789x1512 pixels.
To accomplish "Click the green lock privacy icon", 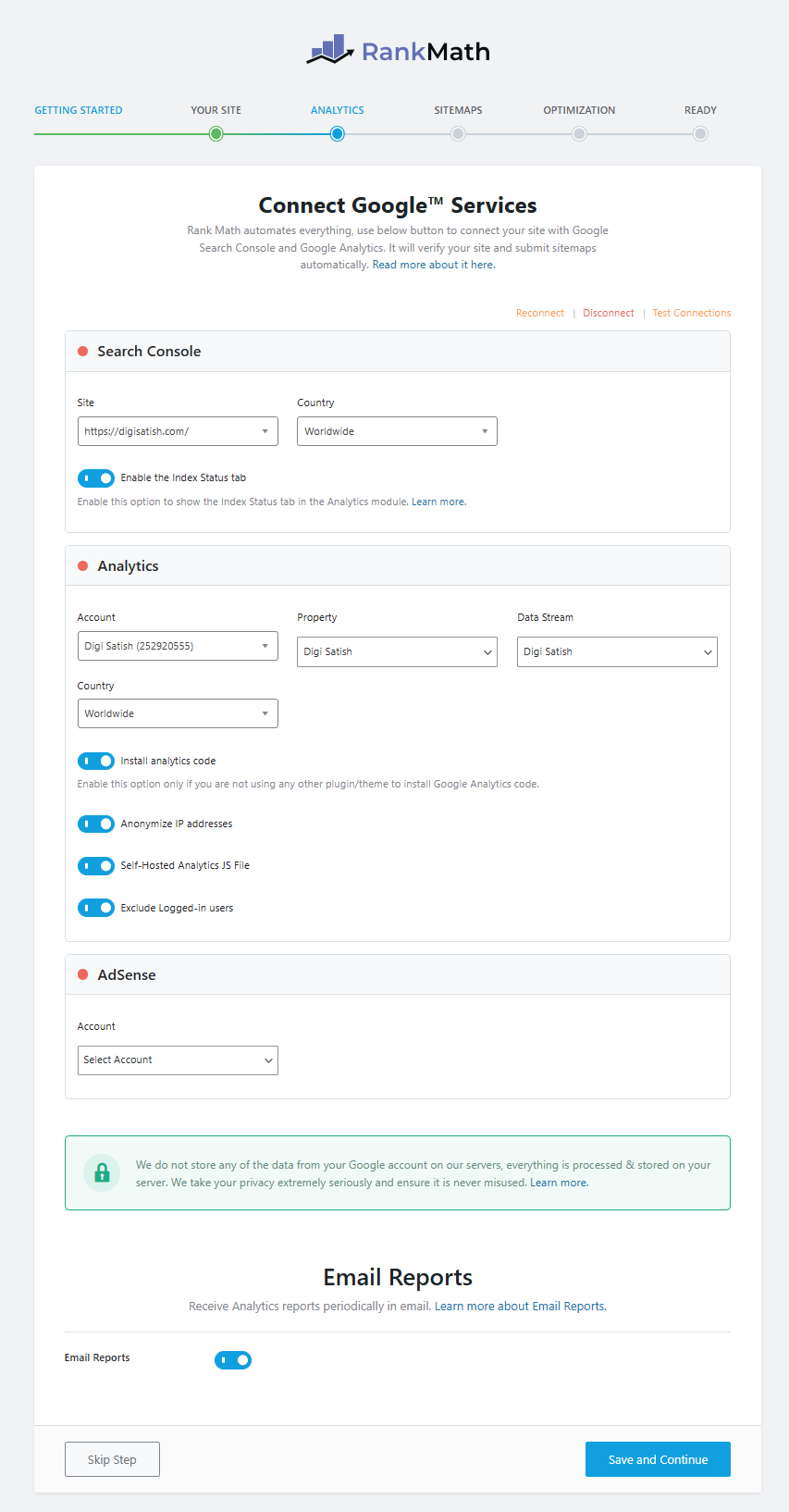I will pyautogui.click(x=102, y=1172).
